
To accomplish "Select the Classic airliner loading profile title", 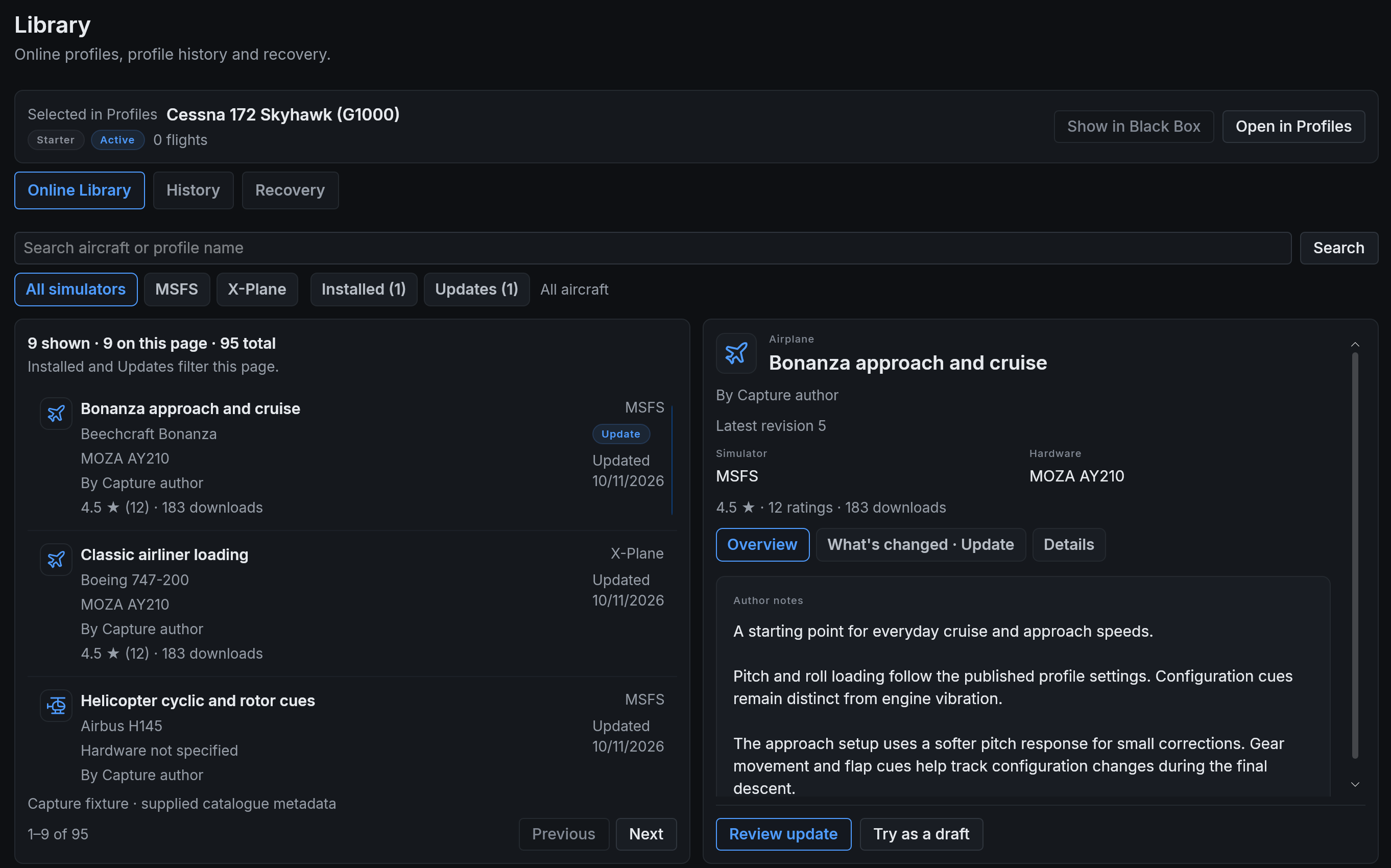I will point(164,554).
